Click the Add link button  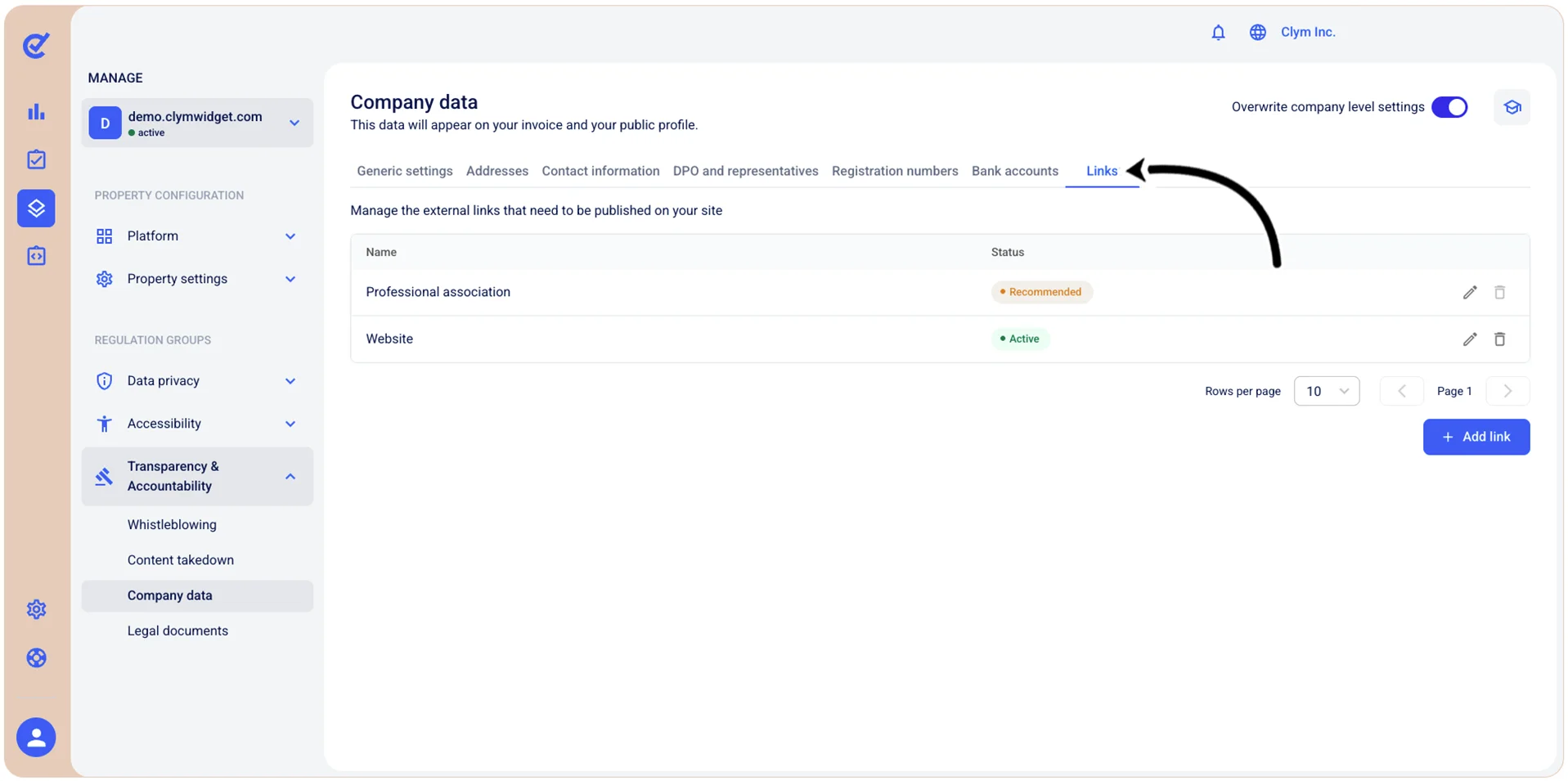[1476, 437]
